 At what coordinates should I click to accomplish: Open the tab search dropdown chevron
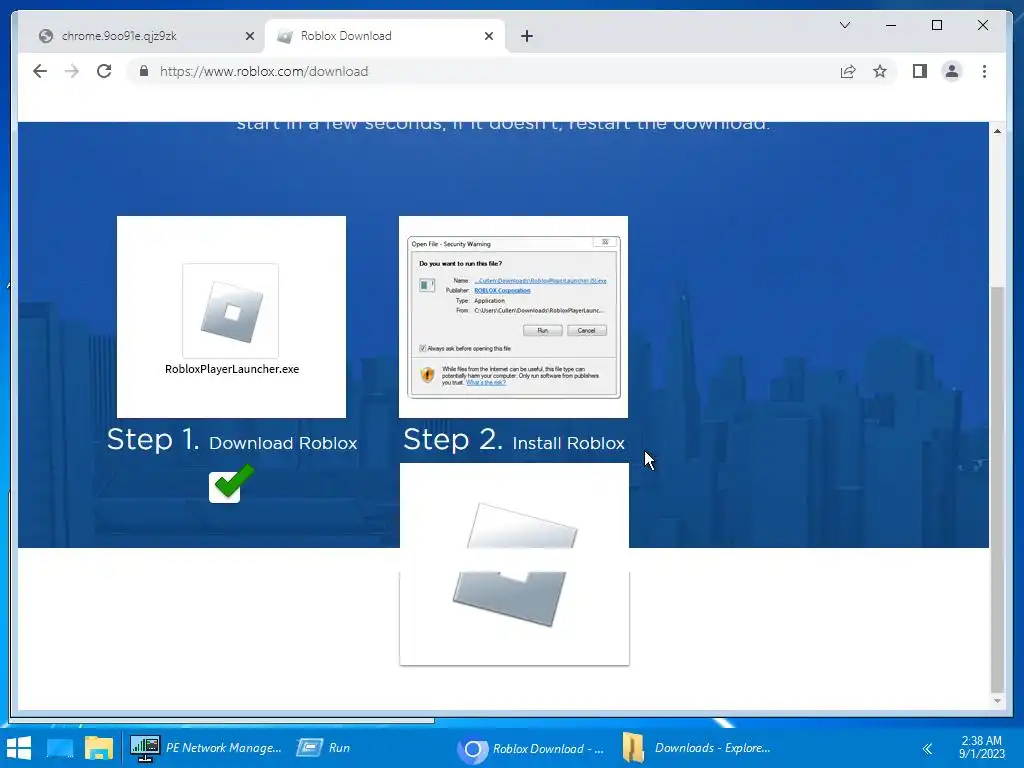(844, 25)
